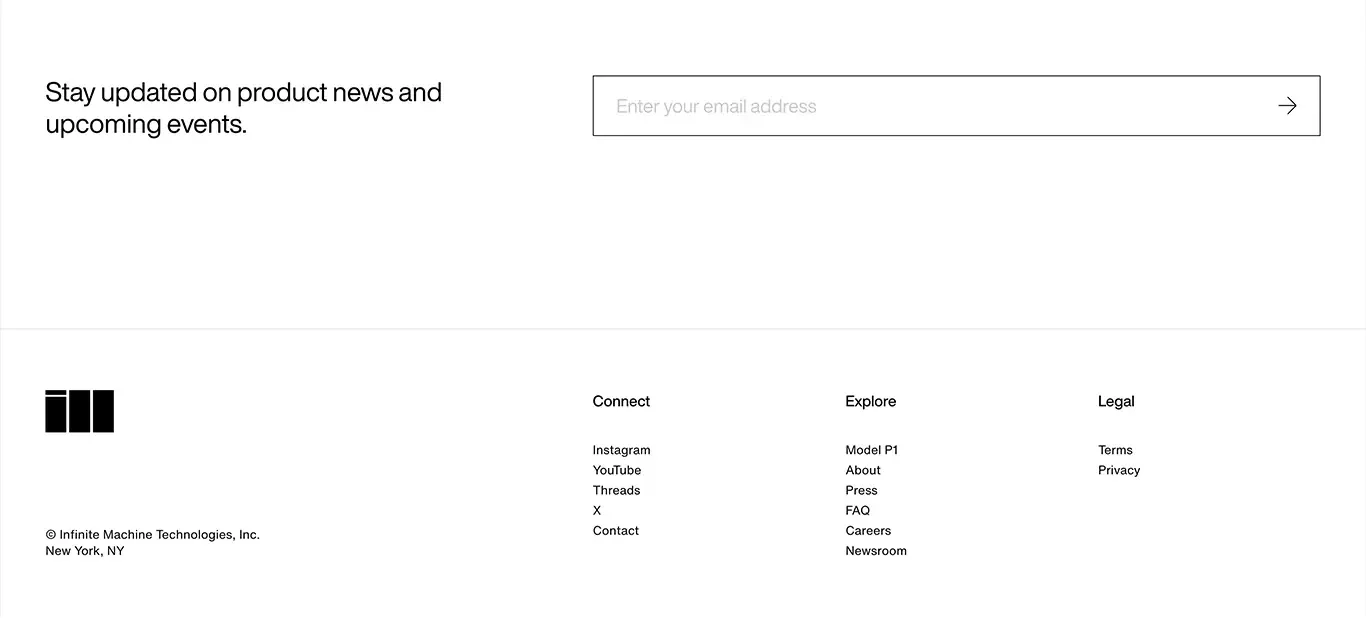Focus the email address input field
The width and height of the screenshot is (1366, 618).
pyautogui.click(x=956, y=106)
